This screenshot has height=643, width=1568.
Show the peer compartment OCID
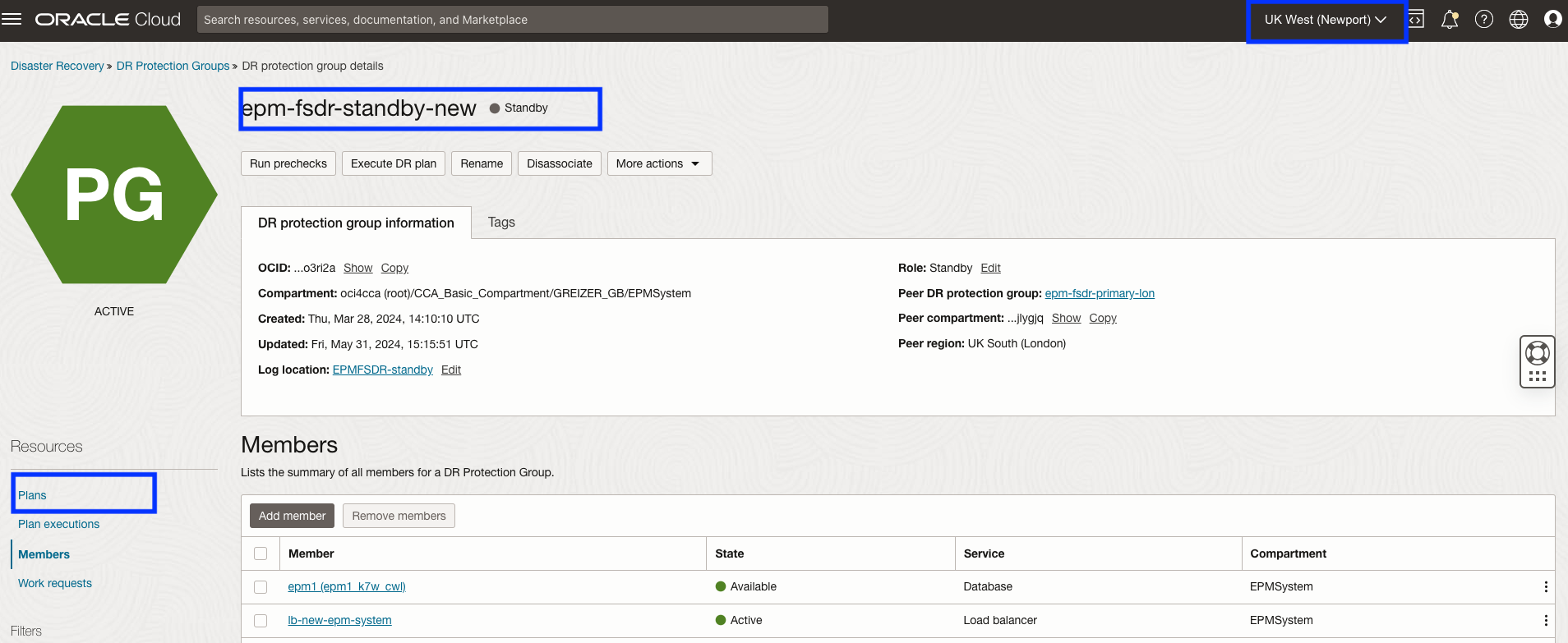[1066, 318]
